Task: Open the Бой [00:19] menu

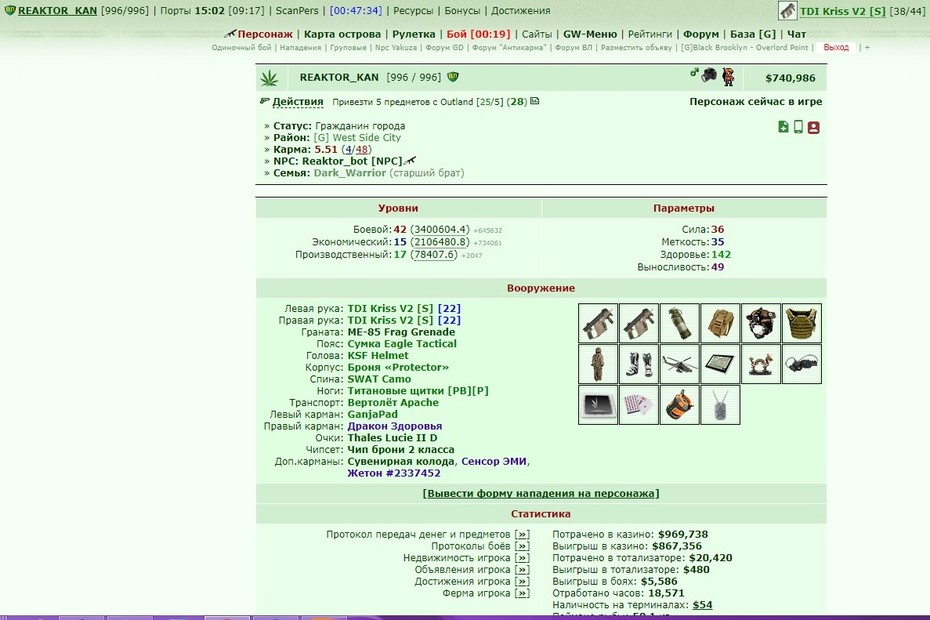Action: click(x=478, y=34)
